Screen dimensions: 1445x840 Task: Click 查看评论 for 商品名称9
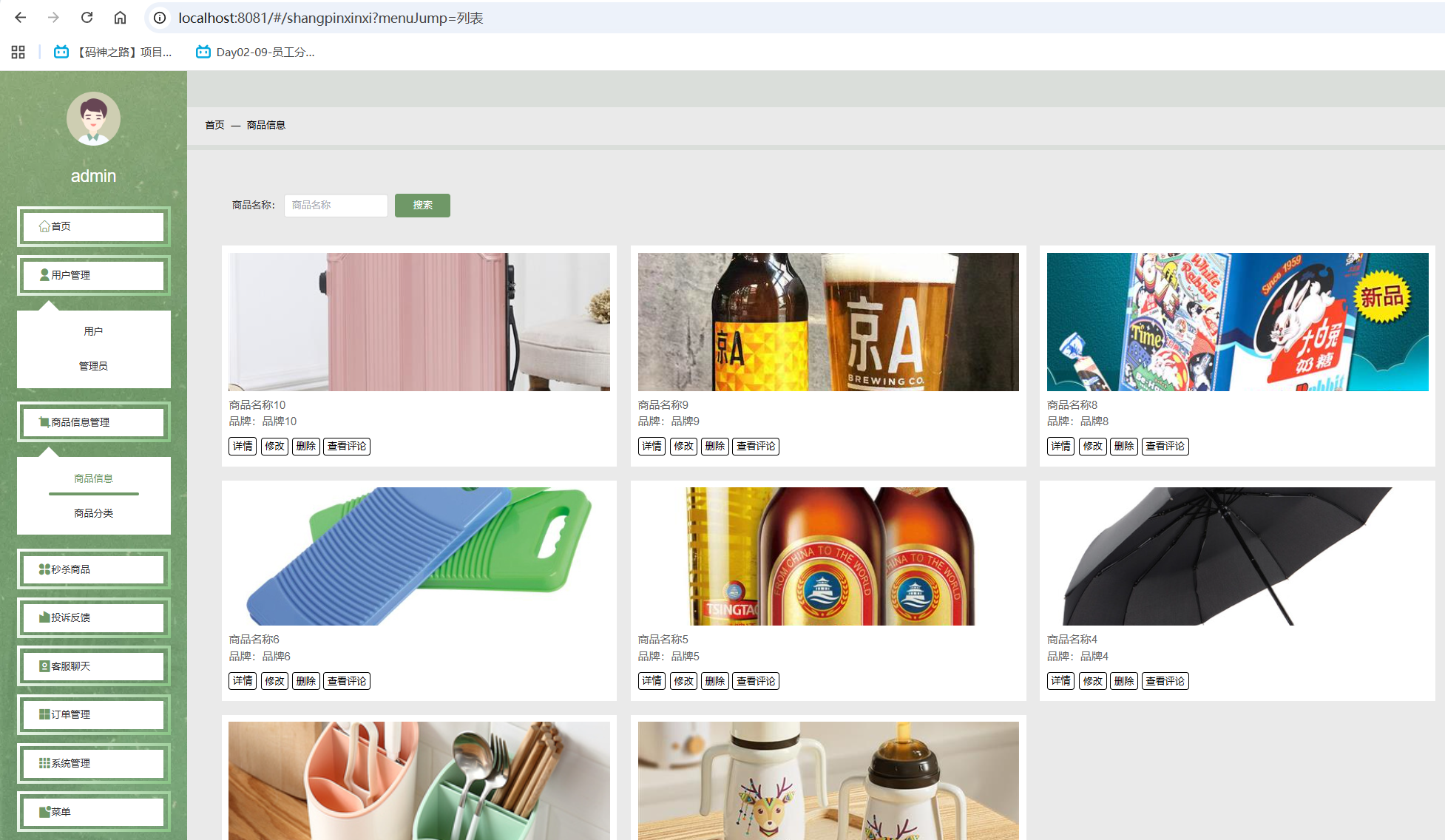pos(755,446)
